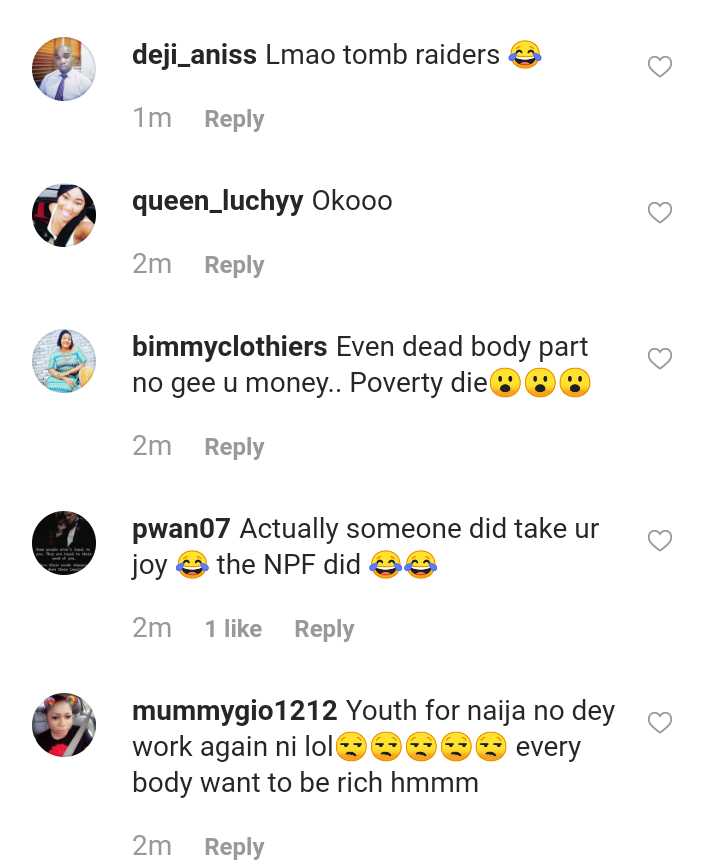720x867 pixels.
Task: Go to bimmyclothiers profile by username
Action: tap(229, 347)
